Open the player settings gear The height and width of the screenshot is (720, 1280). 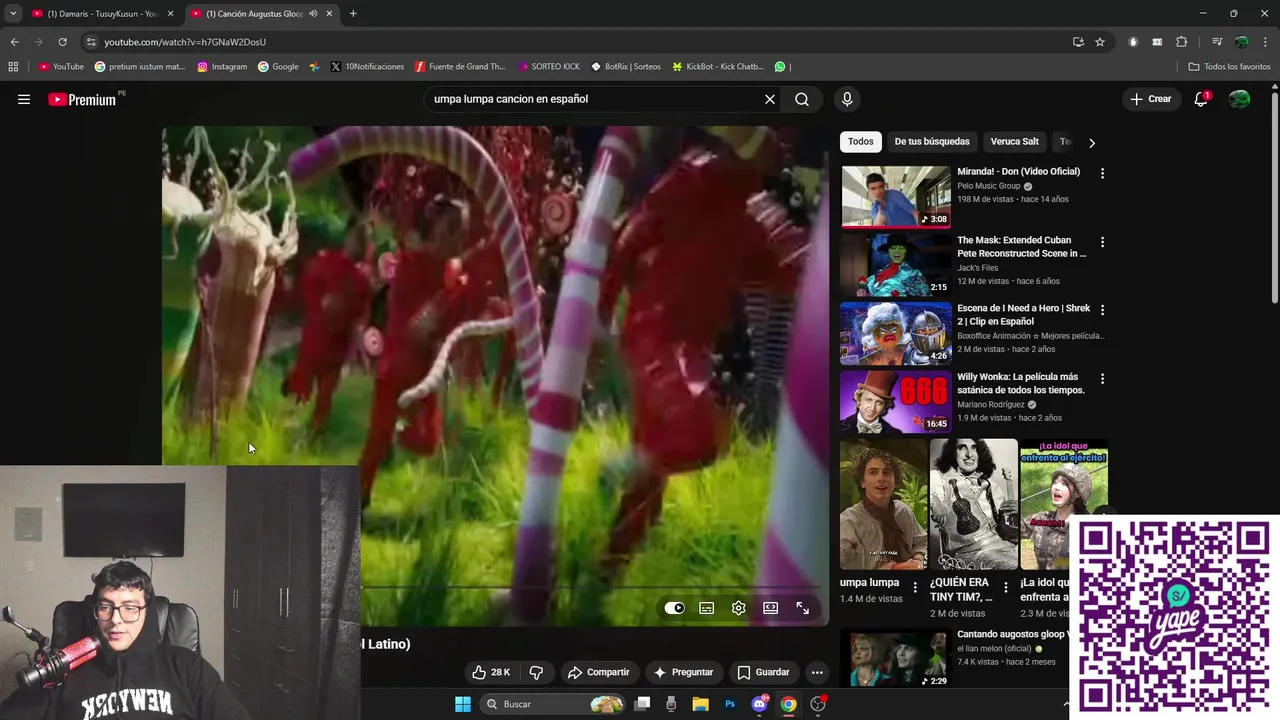tap(739, 608)
